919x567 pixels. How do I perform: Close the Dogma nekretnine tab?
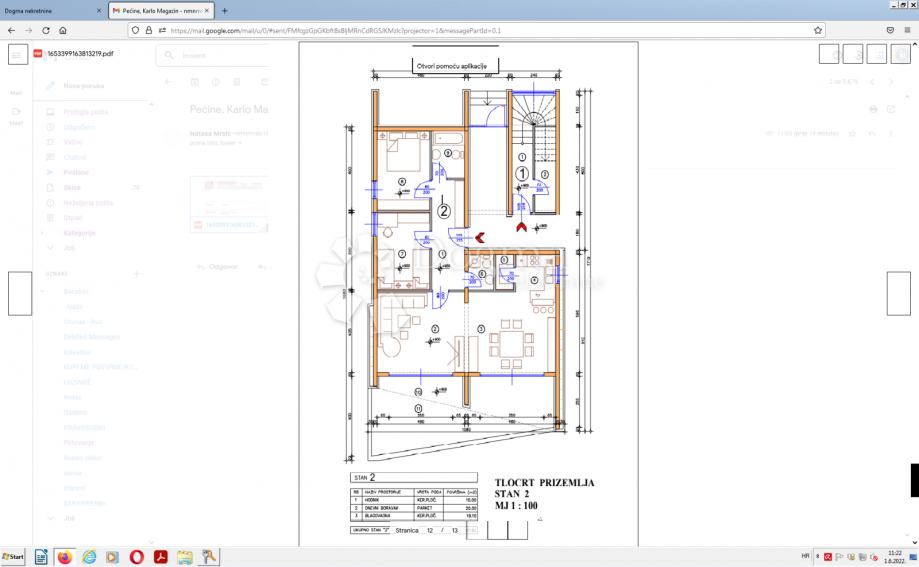coord(98,10)
